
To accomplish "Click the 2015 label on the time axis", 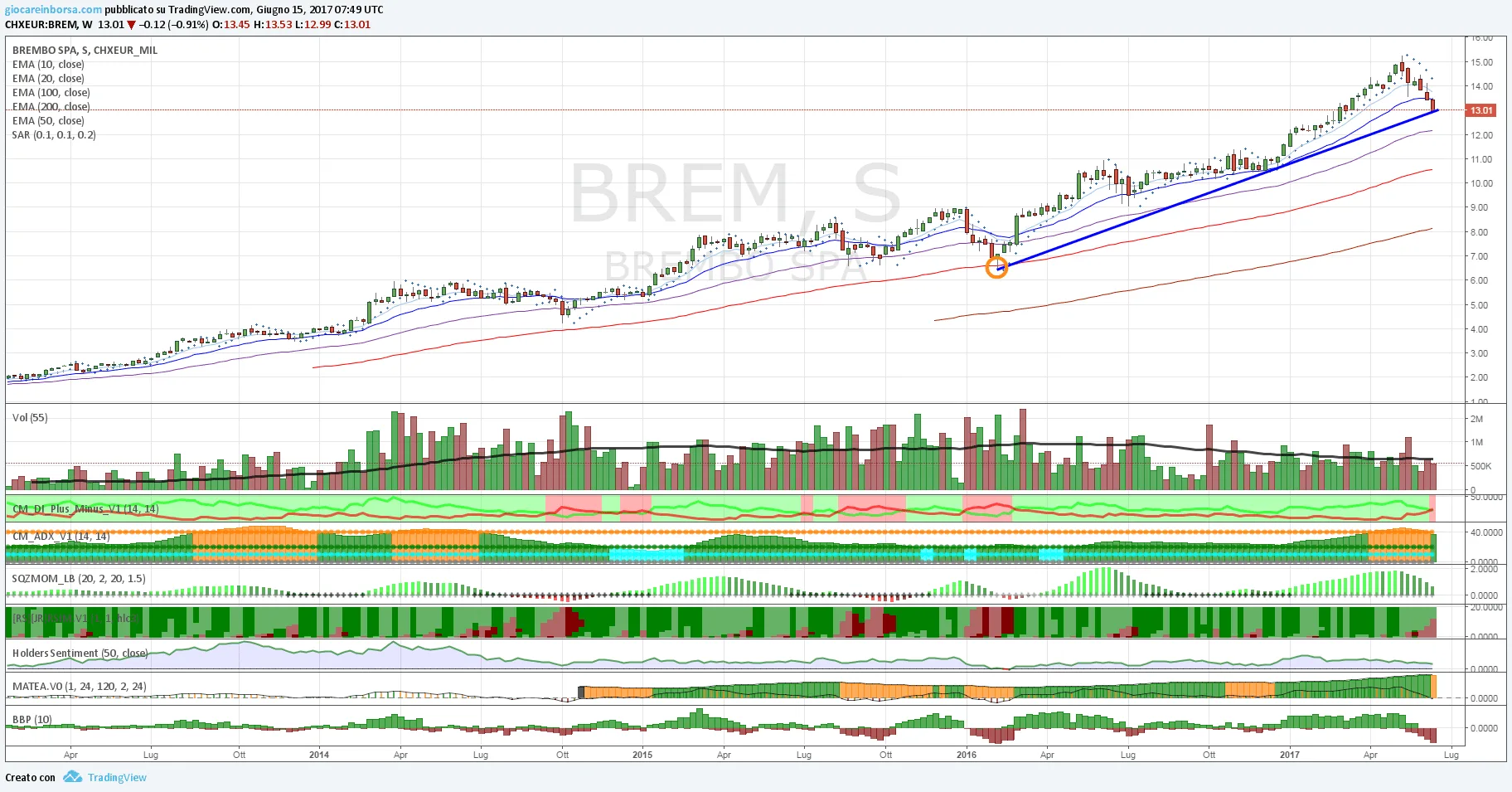I will [642, 755].
